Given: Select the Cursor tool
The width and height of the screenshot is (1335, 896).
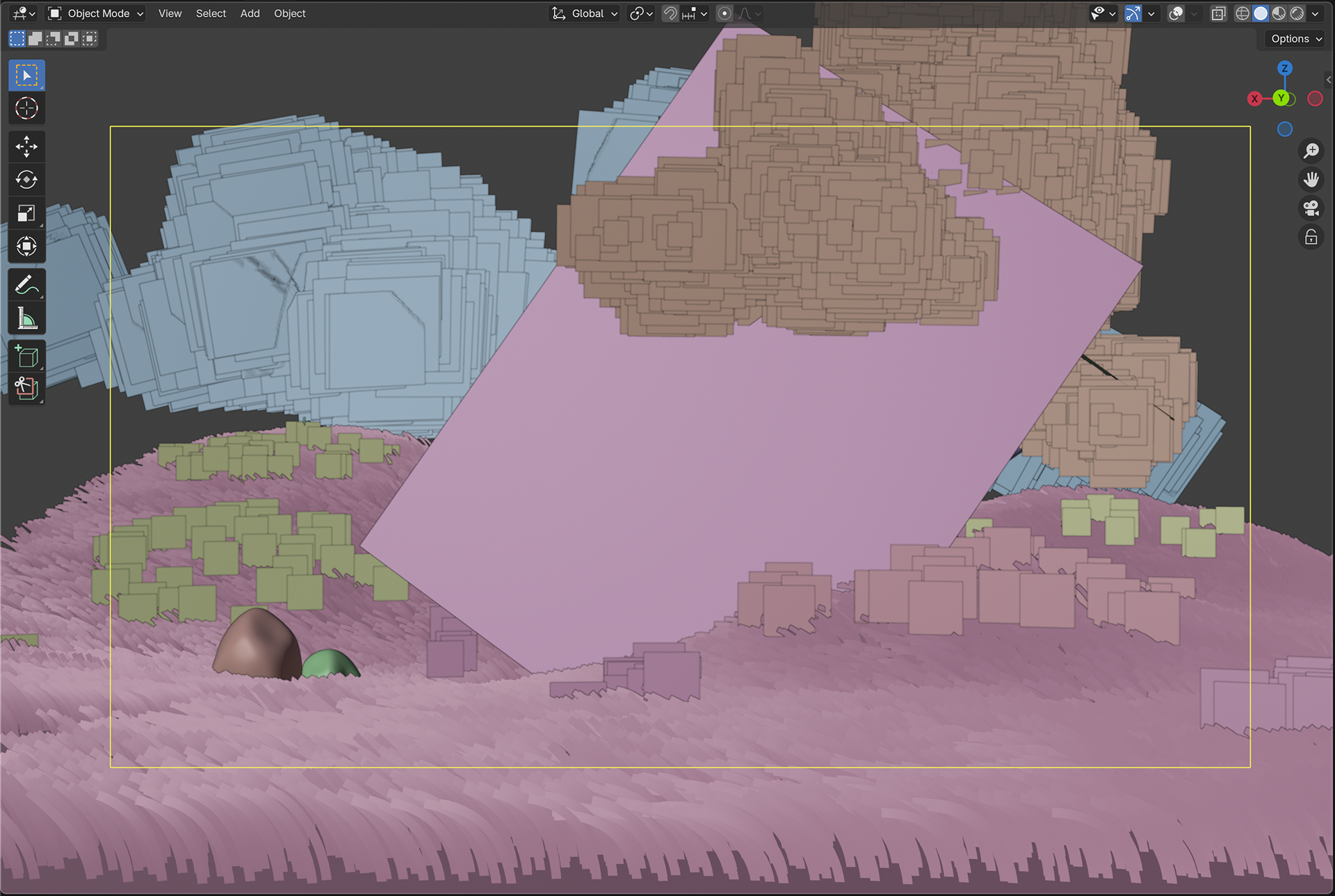Looking at the screenshot, I should point(26,108).
